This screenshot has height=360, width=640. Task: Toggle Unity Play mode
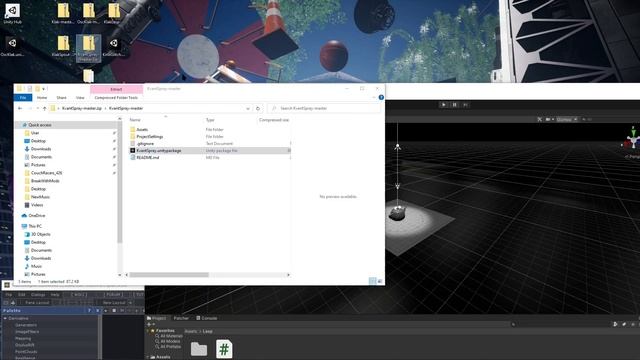coord(444,105)
